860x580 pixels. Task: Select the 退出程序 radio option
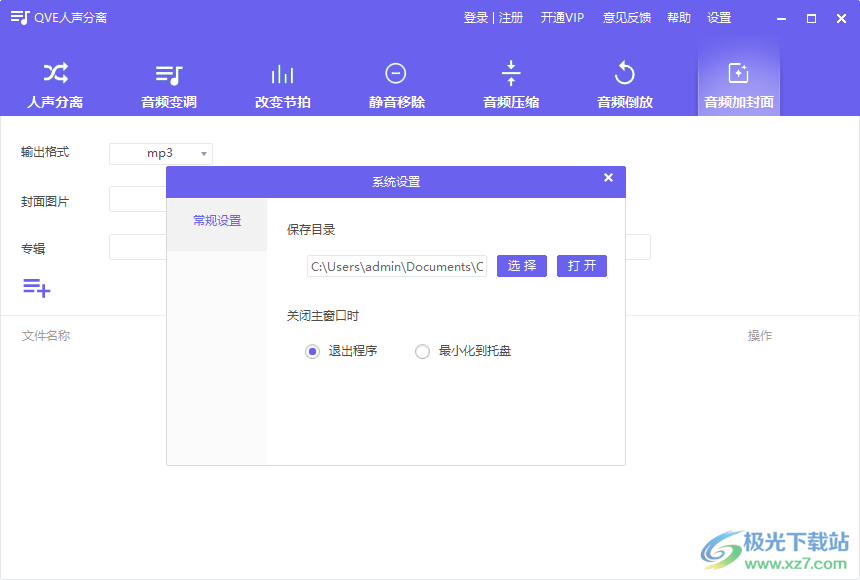pyautogui.click(x=310, y=351)
